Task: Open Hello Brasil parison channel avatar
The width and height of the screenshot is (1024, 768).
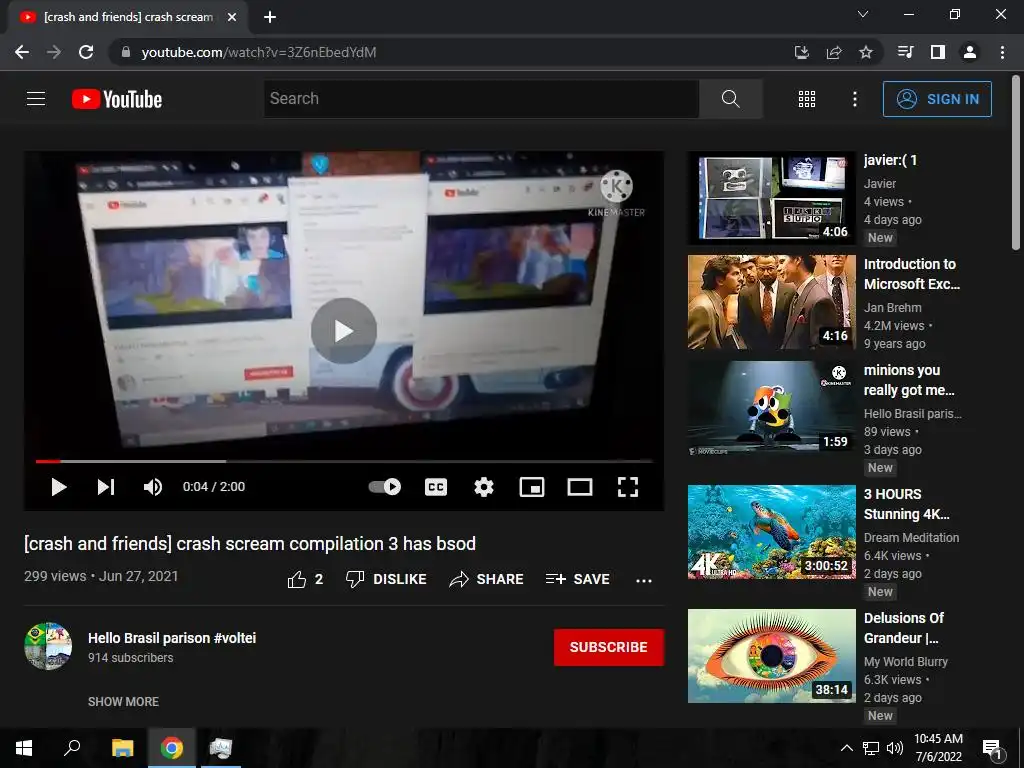Action: (48, 646)
